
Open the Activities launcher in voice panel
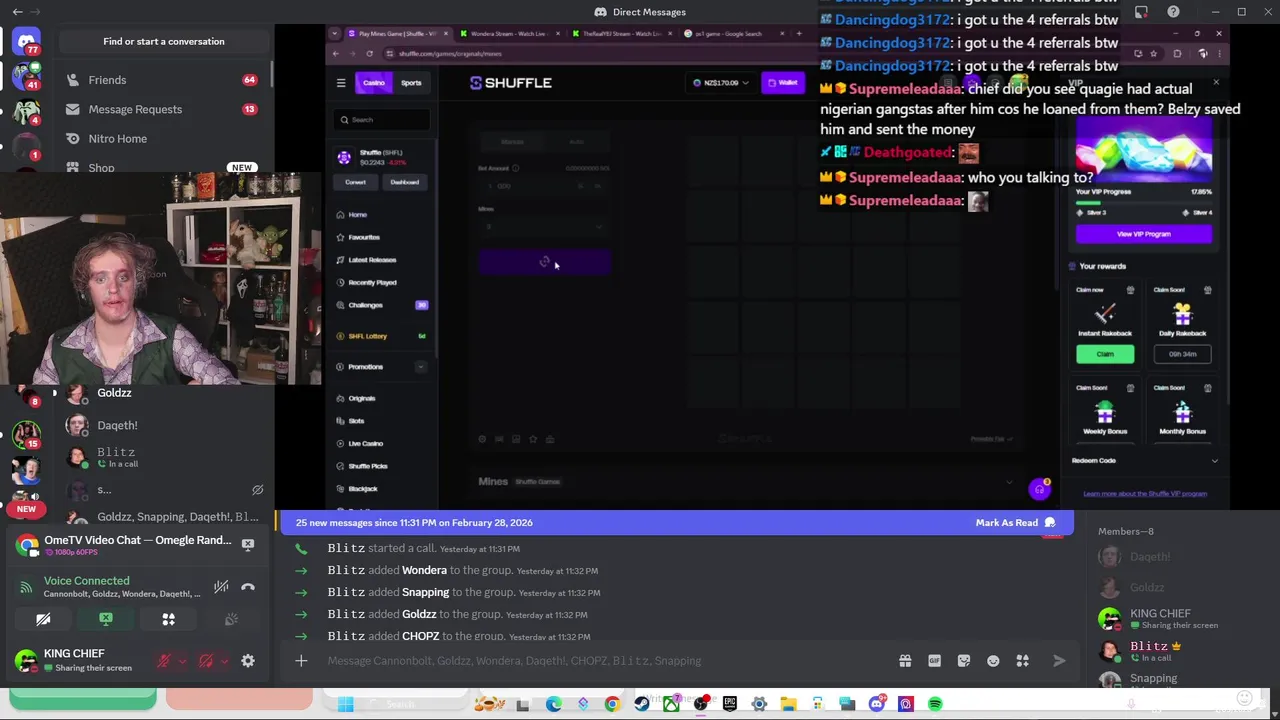pos(168,620)
